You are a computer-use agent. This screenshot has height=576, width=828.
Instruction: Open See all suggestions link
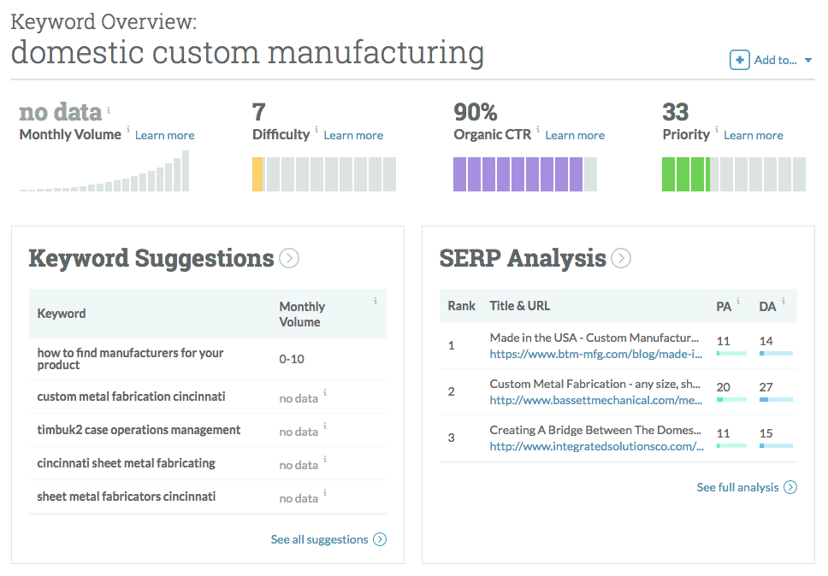pos(319,540)
